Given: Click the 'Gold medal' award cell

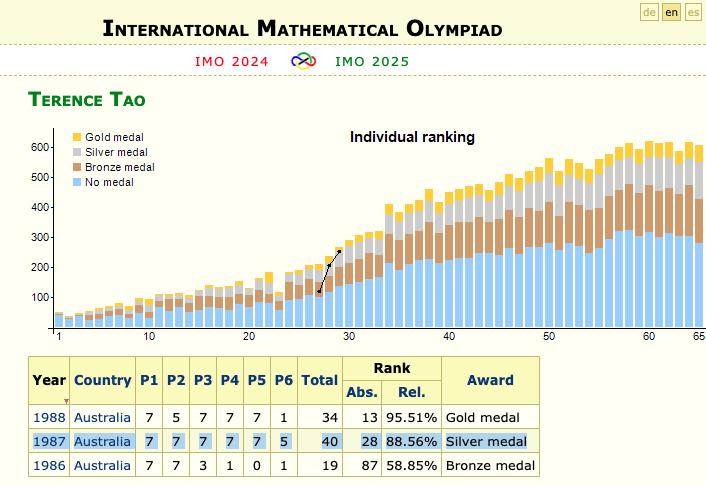Looking at the screenshot, I should click(490, 418).
